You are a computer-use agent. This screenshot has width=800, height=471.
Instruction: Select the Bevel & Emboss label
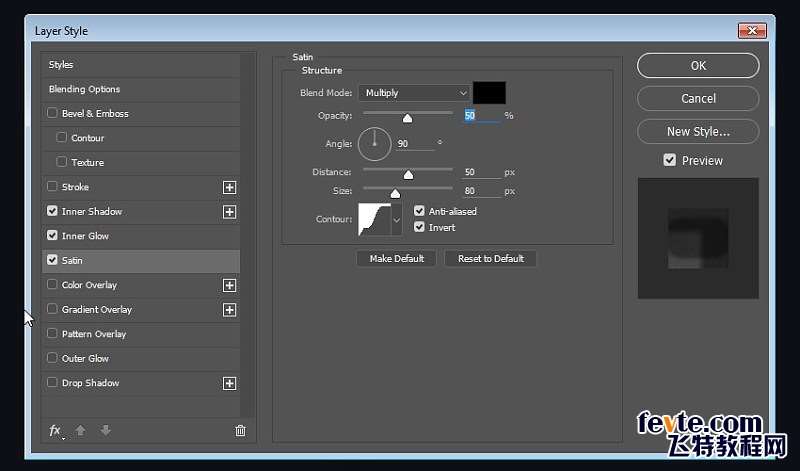(x=95, y=113)
